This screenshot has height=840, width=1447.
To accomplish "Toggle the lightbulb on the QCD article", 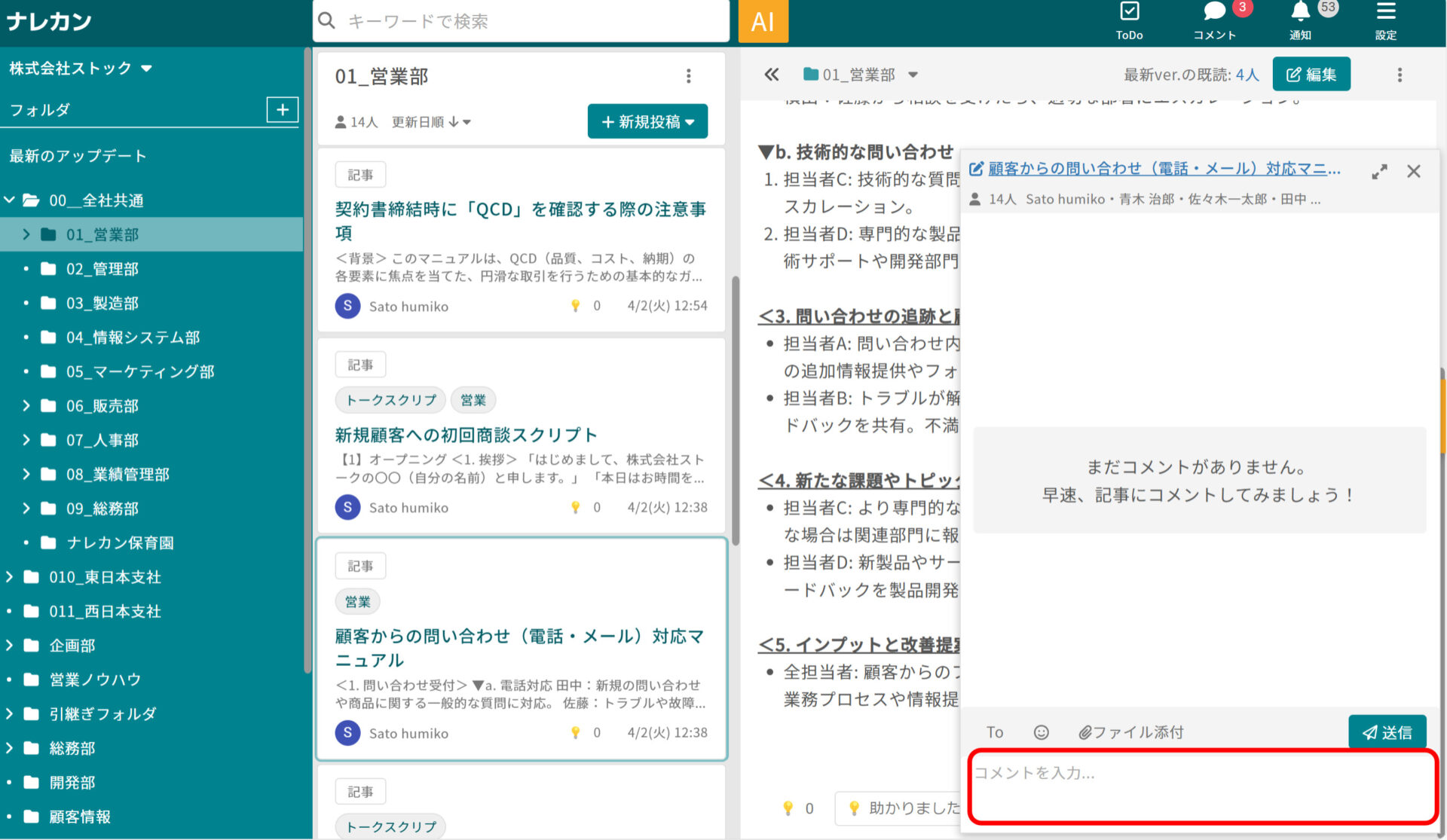I will [577, 306].
